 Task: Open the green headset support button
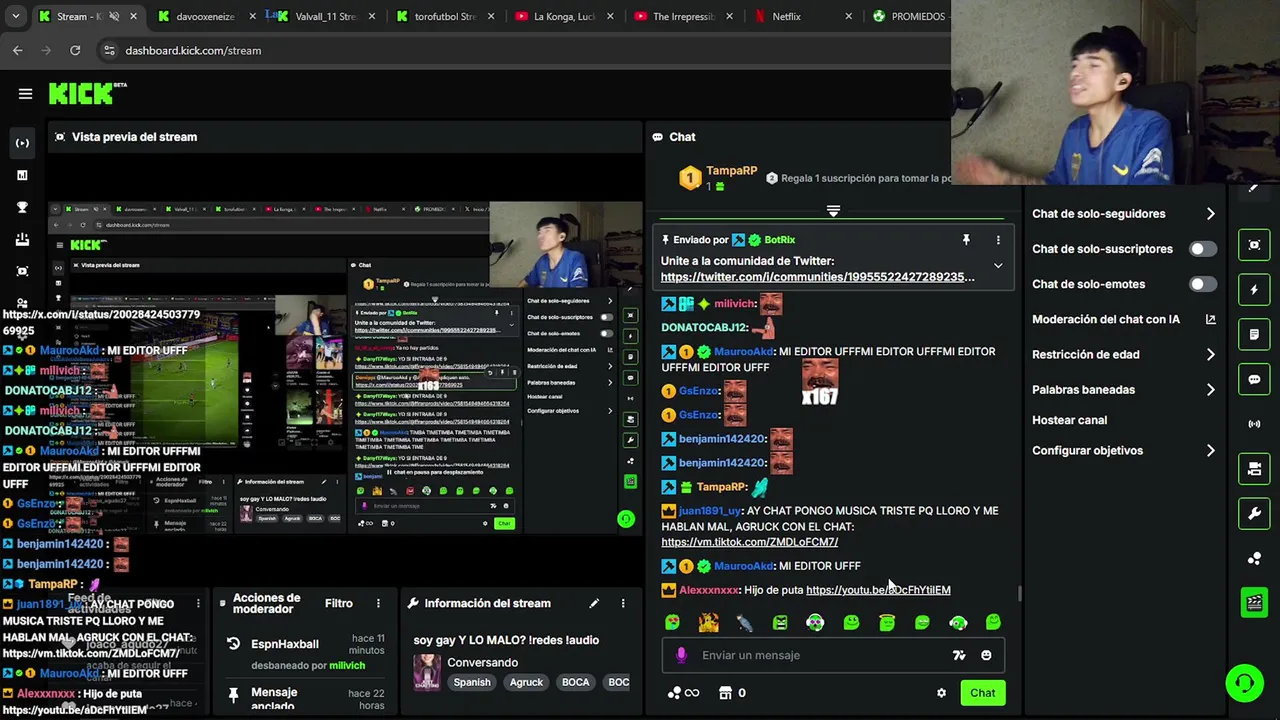[1245, 684]
